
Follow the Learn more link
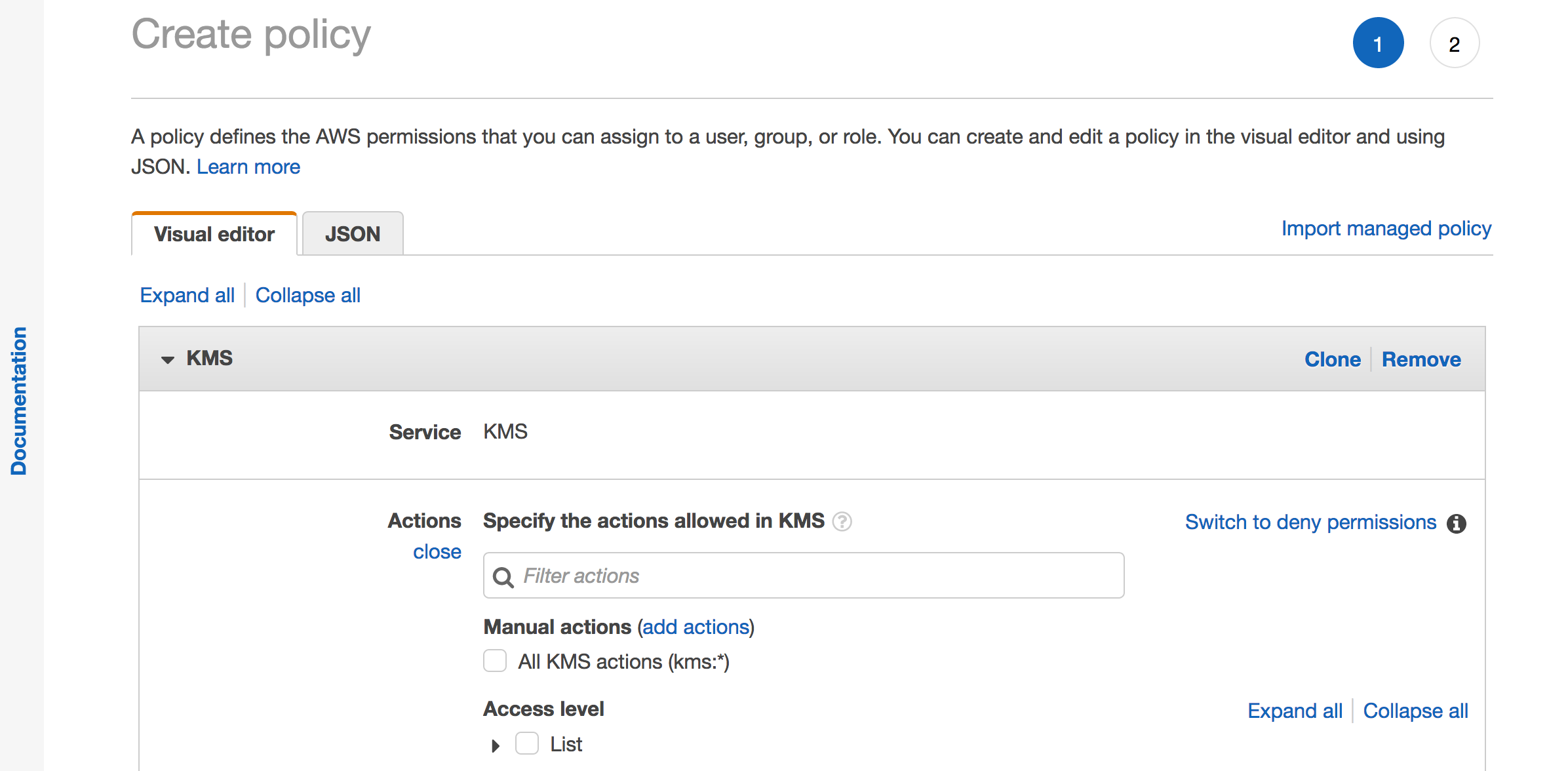248,167
